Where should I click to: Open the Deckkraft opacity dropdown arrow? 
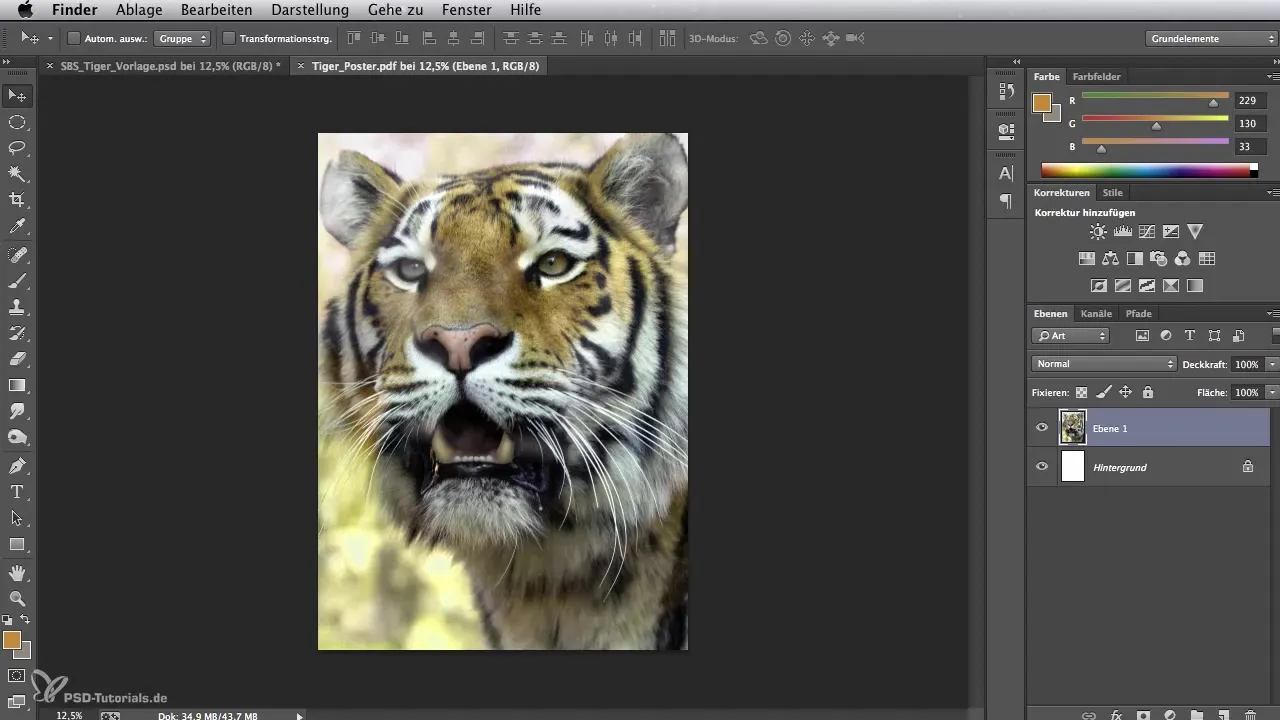coord(1272,364)
